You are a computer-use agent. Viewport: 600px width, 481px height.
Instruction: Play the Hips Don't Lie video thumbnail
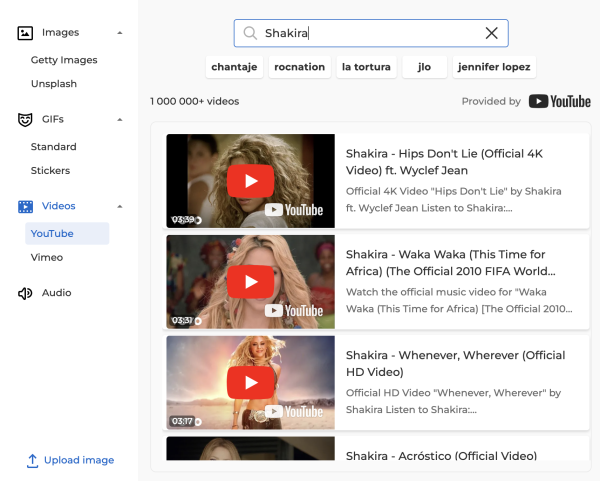(250, 182)
